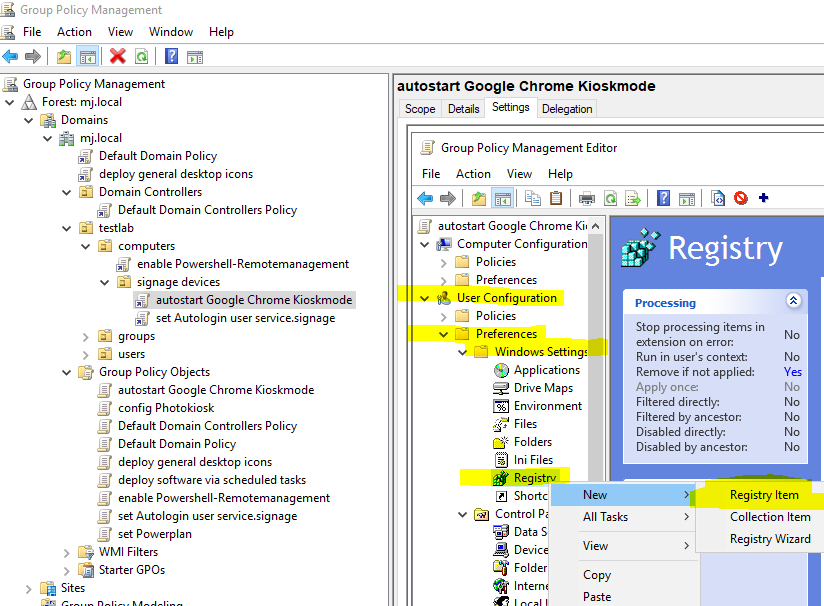Click the Editor tree scrollbar up arrow

(x=595, y=226)
